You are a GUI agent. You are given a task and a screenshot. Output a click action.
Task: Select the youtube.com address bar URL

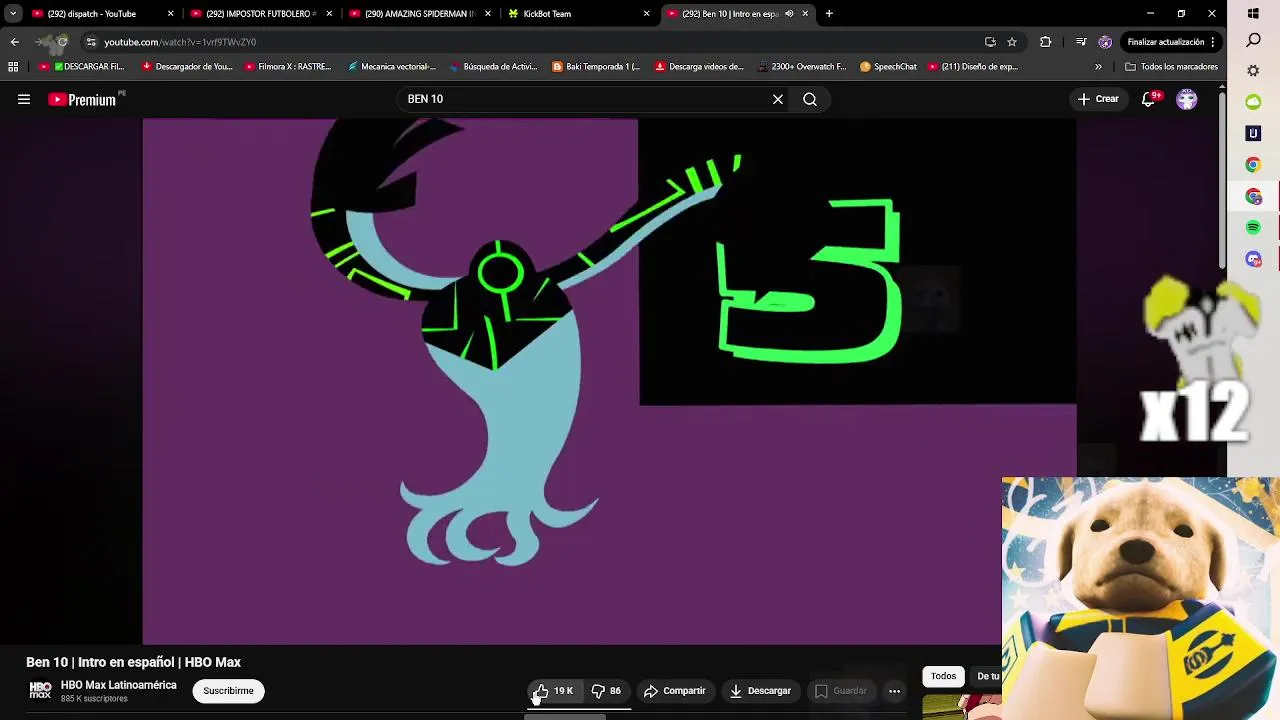[x=180, y=42]
